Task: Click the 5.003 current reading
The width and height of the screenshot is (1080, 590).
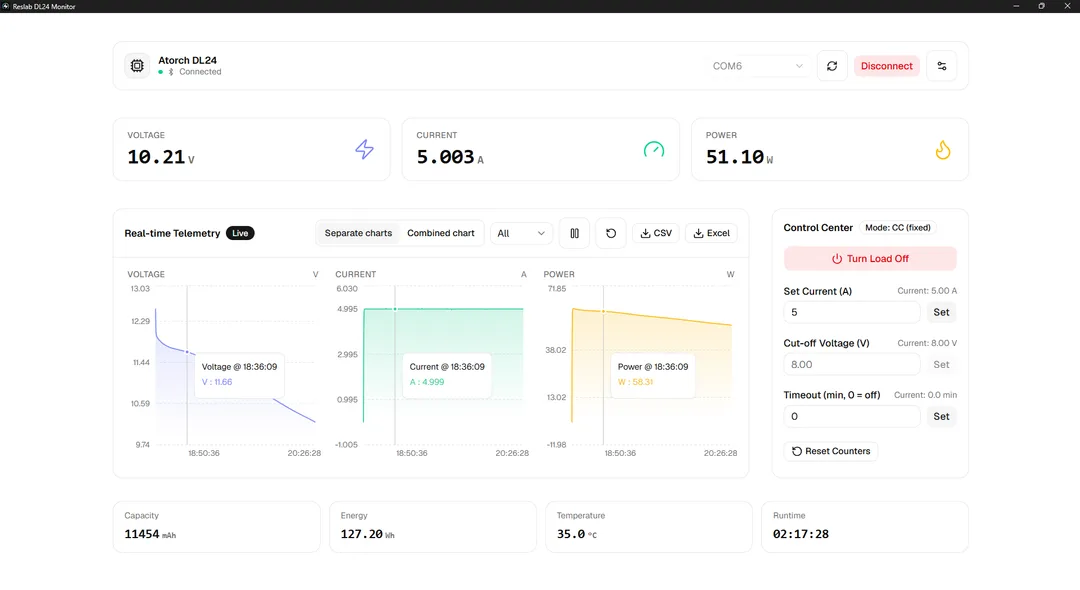Action: coord(446,157)
